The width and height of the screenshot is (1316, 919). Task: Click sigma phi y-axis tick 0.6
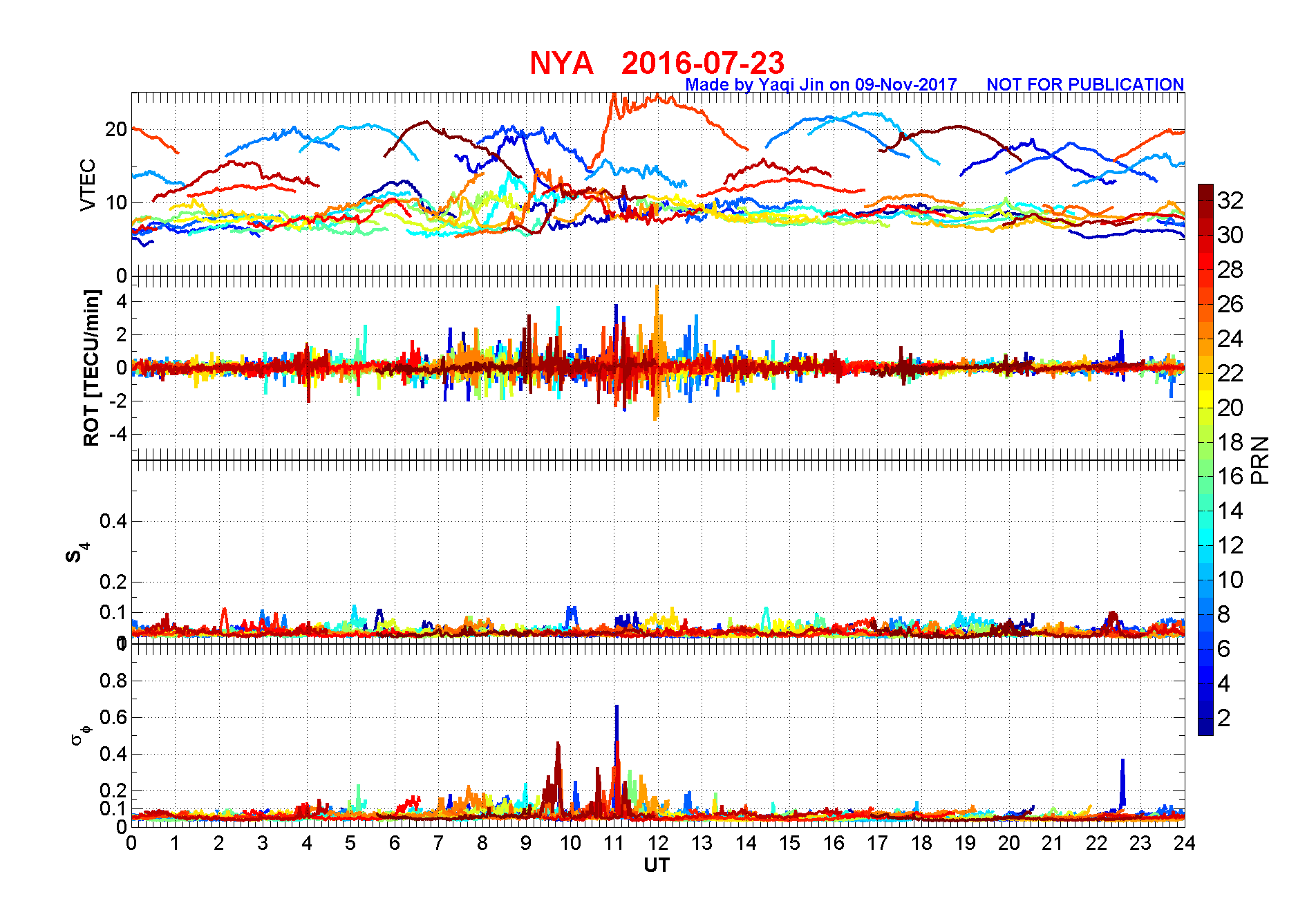pyautogui.click(x=113, y=717)
